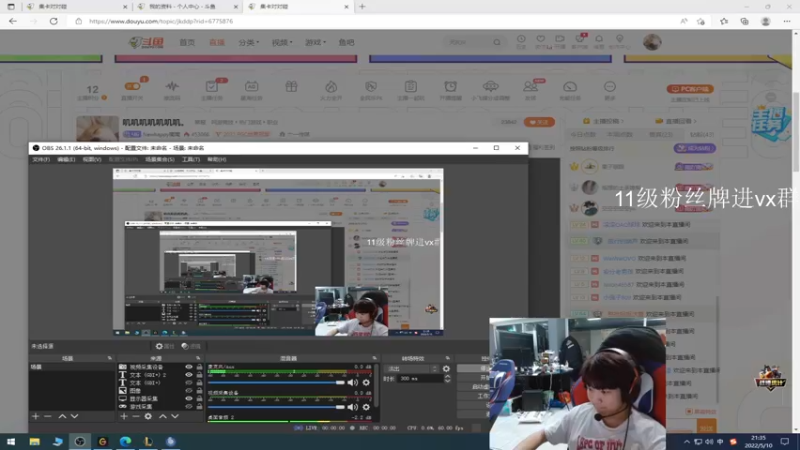
Task: Open settings gear for microphone/Aux mixer channel
Action: point(366,382)
